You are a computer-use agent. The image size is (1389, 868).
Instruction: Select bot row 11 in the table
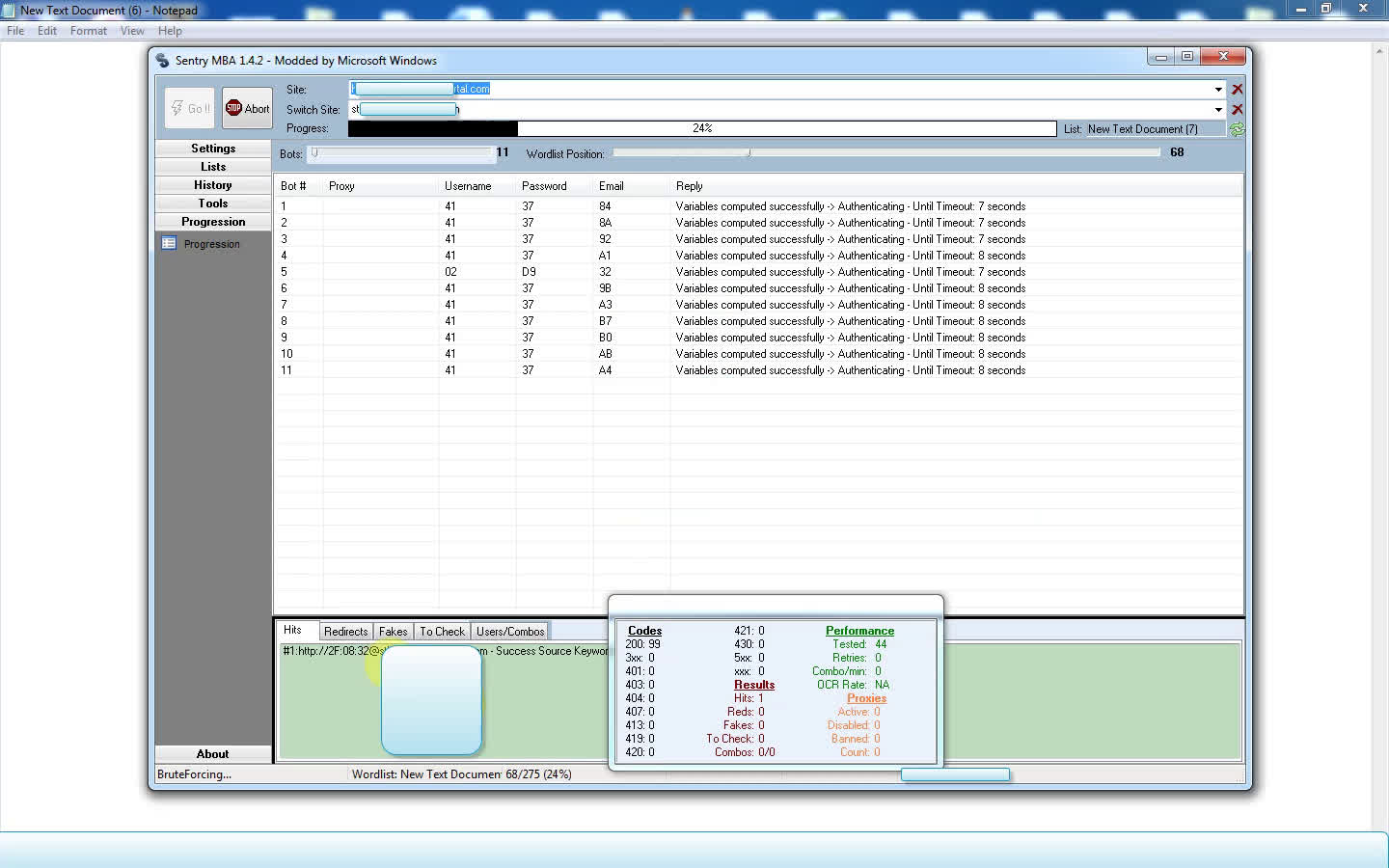758,370
